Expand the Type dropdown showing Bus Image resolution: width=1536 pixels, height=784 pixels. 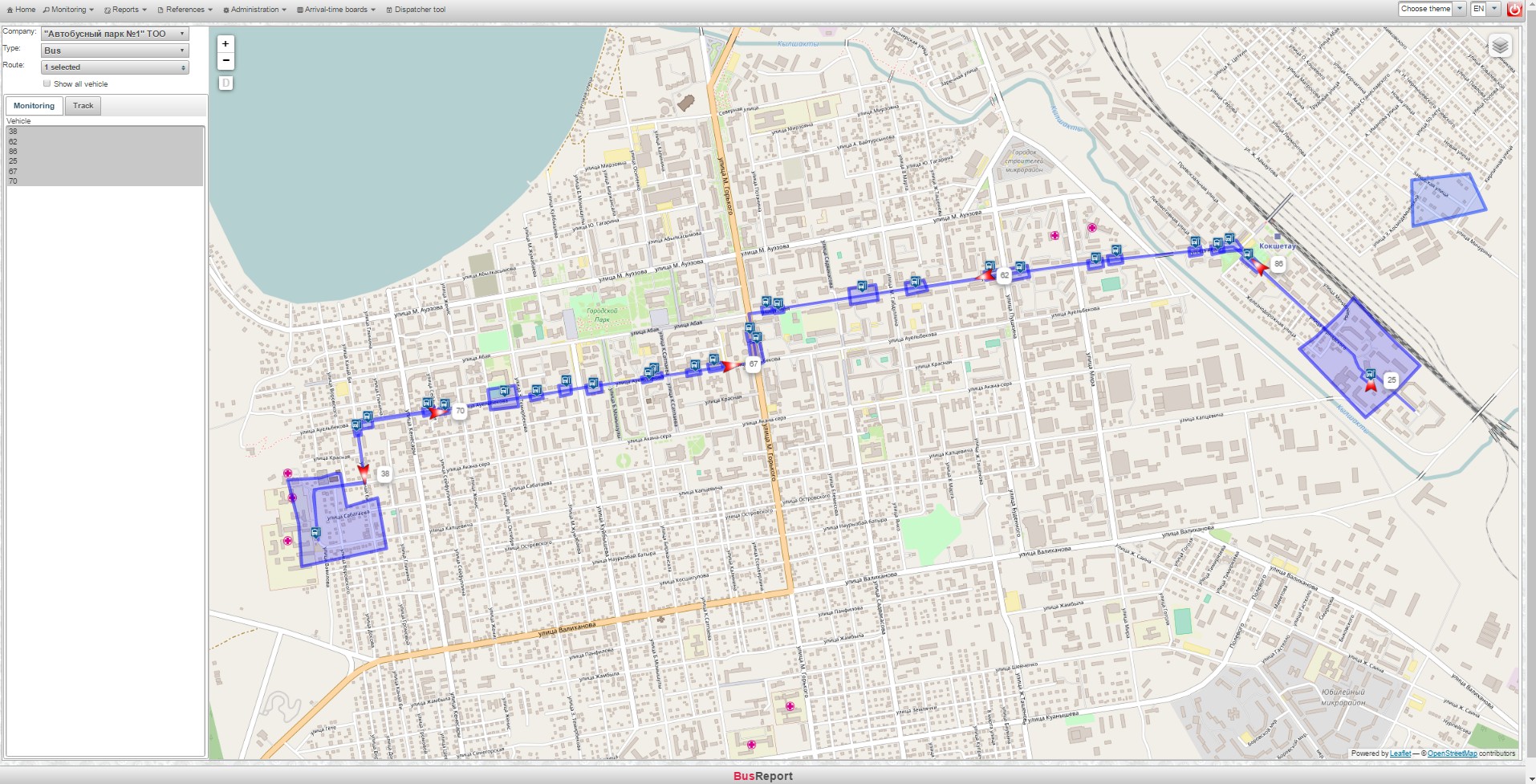coord(115,51)
